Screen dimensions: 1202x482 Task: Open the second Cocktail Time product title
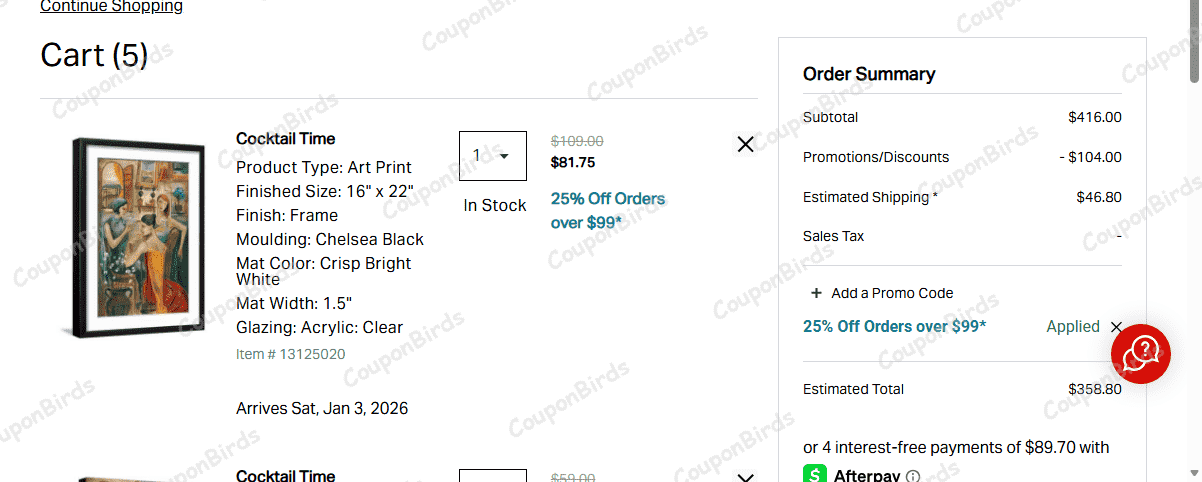point(285,476)
